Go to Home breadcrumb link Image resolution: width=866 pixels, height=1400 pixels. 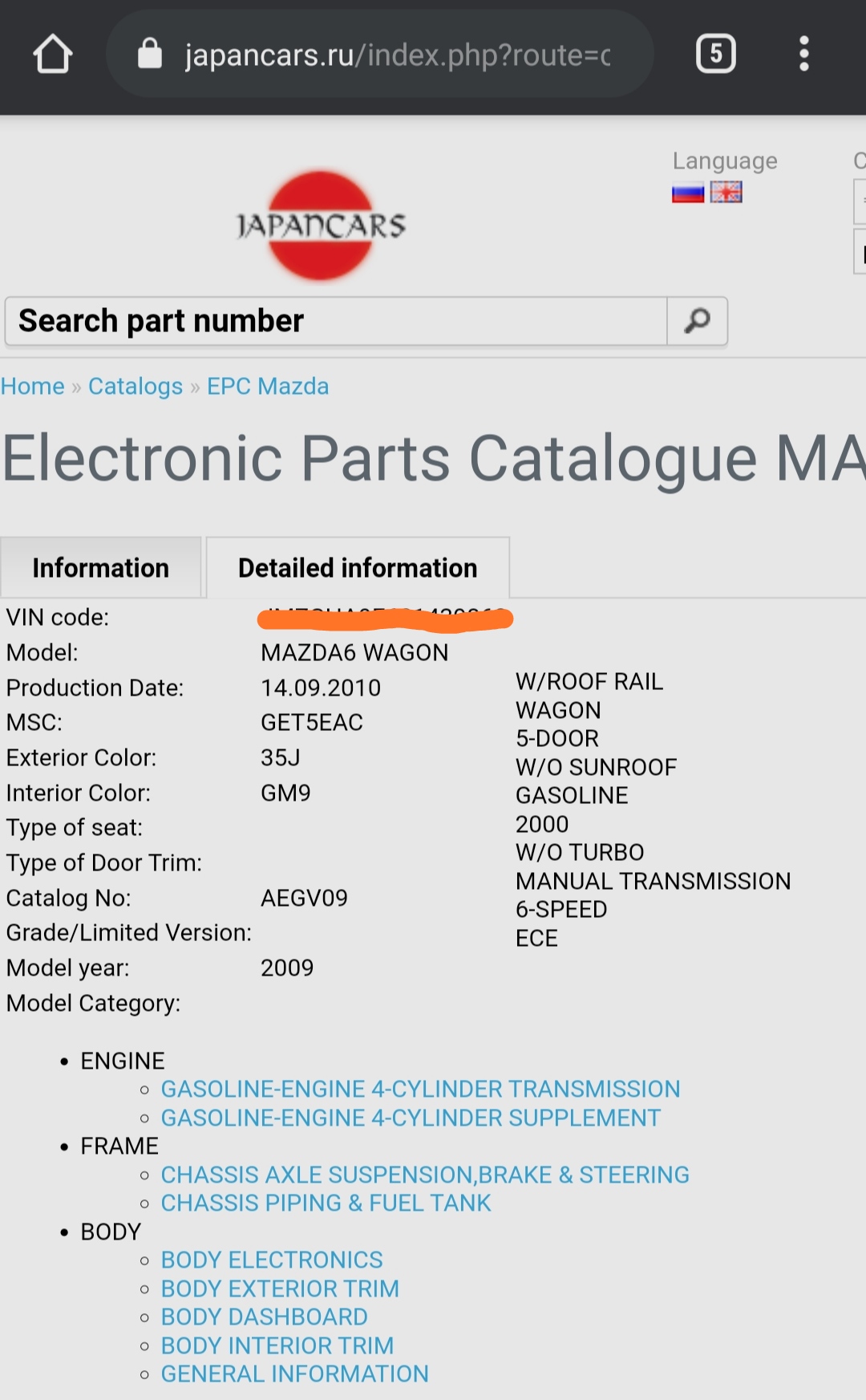pyautogui.click(x=33, y=387)
